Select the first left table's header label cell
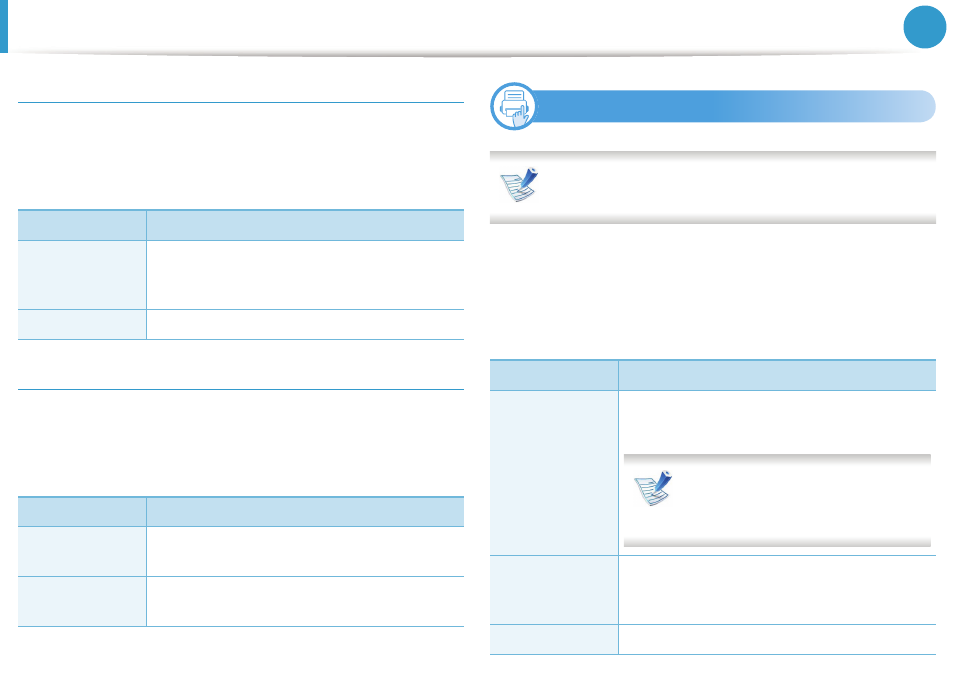Image resolution: width=954 pixels, height=674 pixels. (x=82, y=225)
